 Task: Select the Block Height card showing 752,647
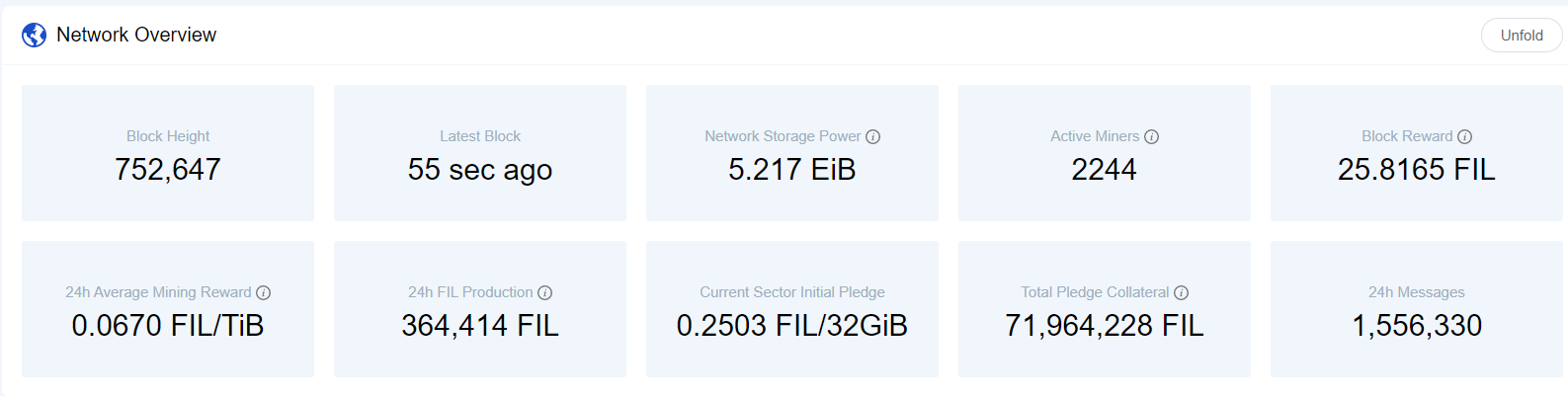168,153
